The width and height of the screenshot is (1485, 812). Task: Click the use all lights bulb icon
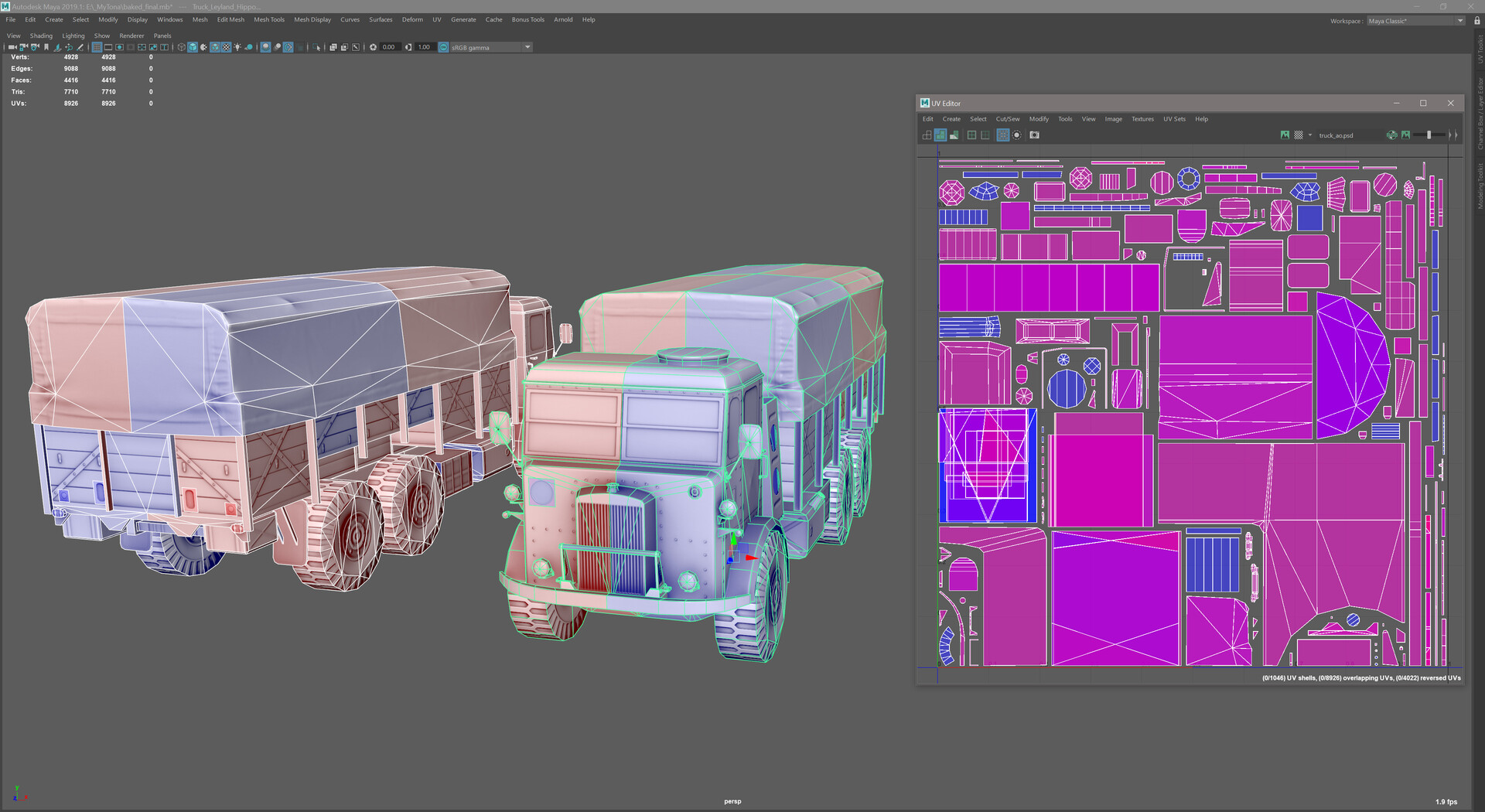point(237,47)
